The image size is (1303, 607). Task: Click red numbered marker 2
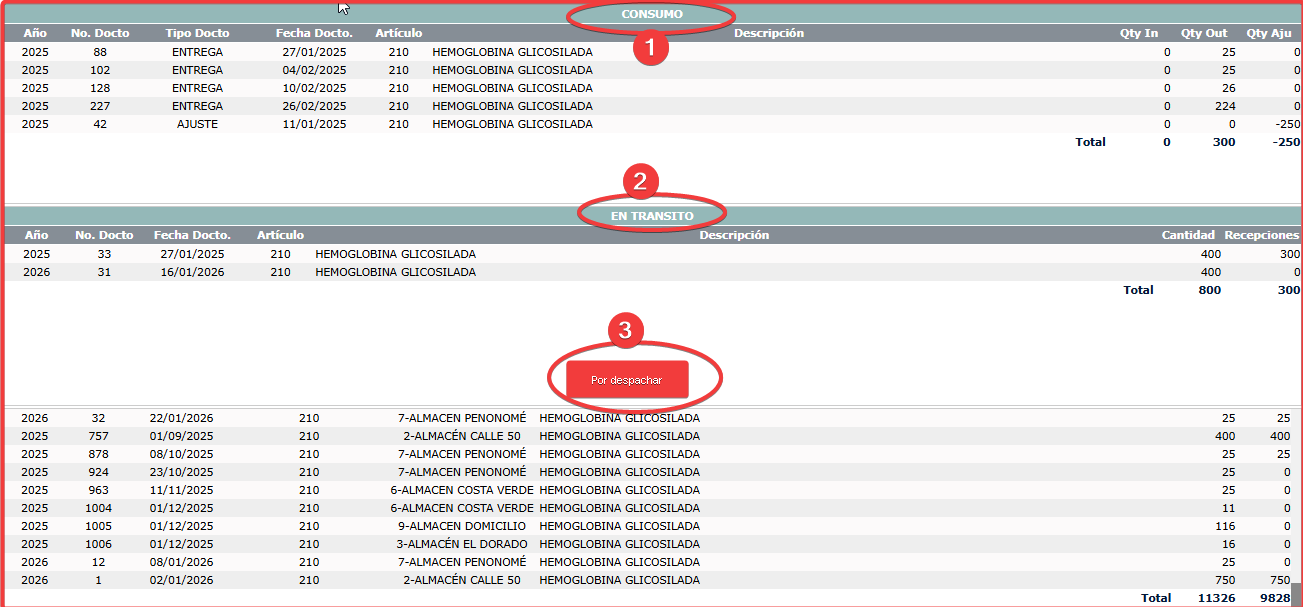[640, 181]
